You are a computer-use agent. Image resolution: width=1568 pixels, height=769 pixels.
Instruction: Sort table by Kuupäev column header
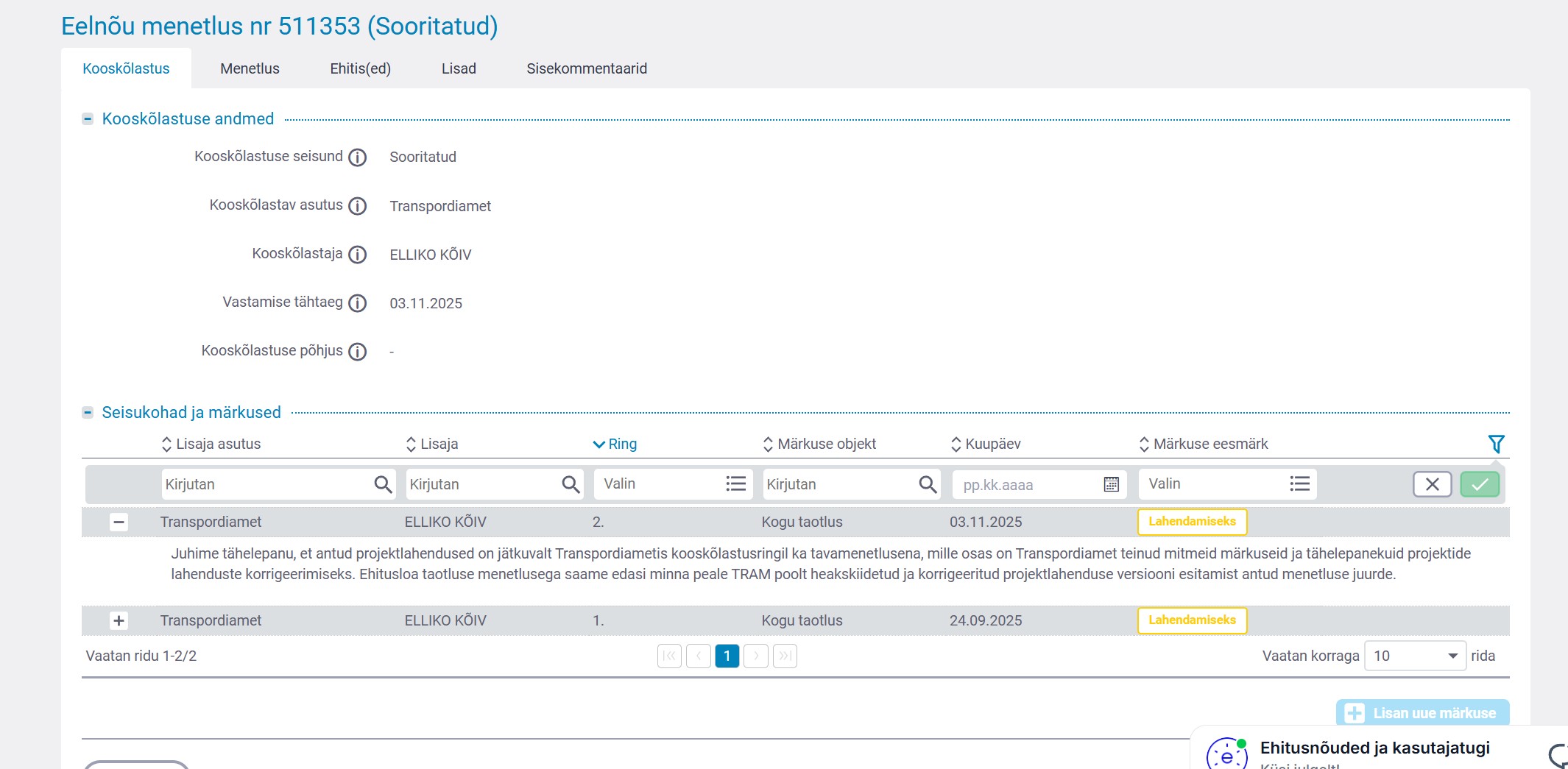point(992,444)
